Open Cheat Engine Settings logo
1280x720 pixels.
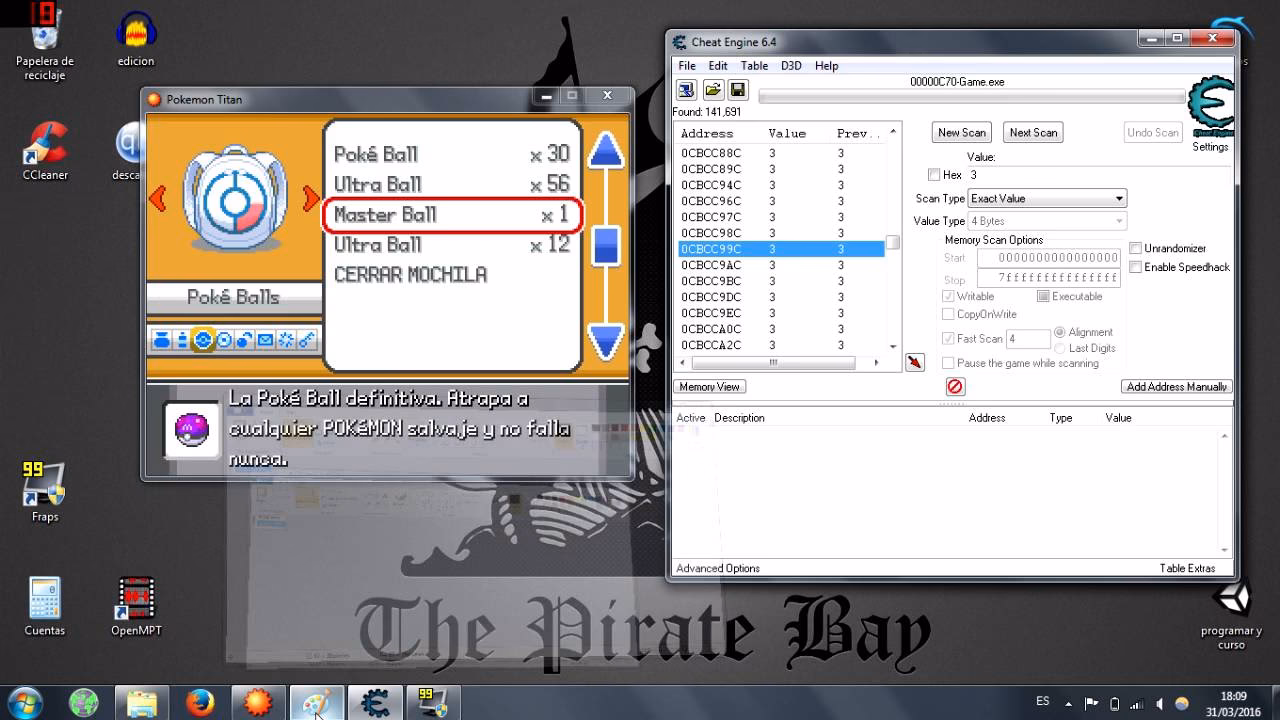click(1210, 108)
